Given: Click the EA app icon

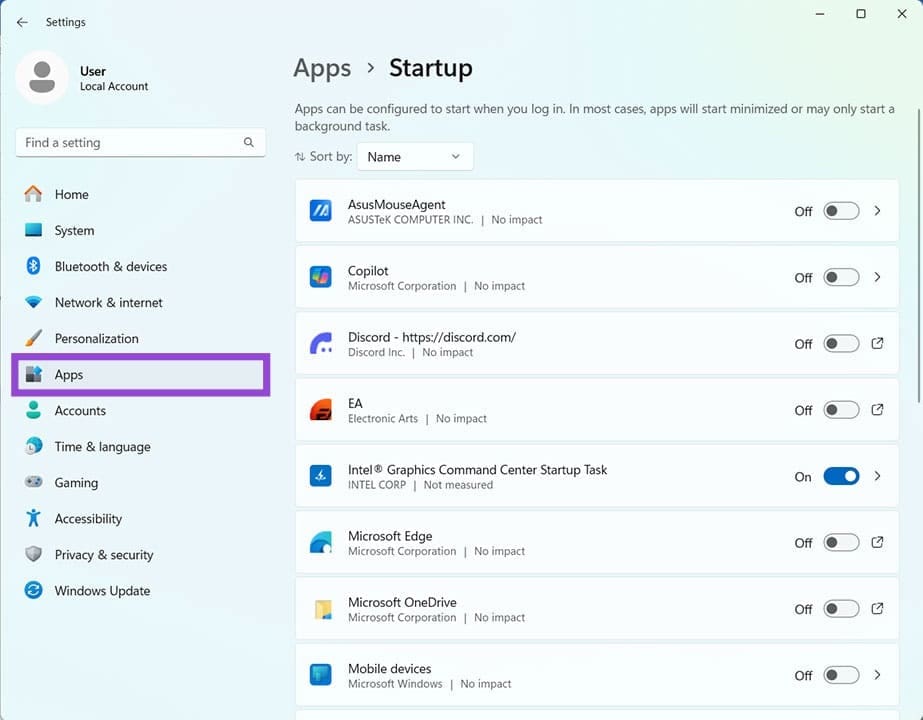Looking at the screenshot, I should pyautogui.click(x=321, y=410).
